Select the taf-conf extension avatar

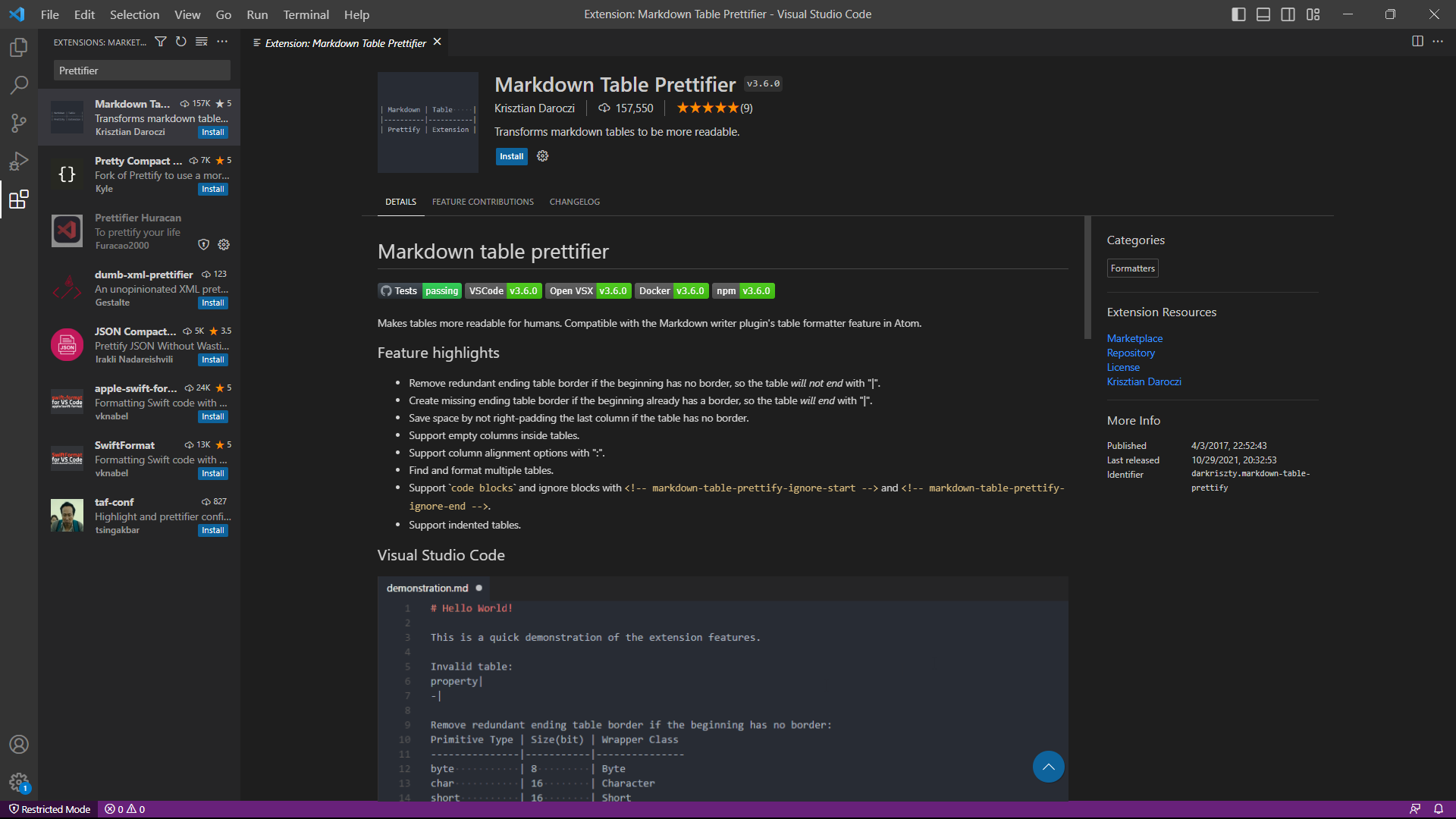tap(67, 516)
